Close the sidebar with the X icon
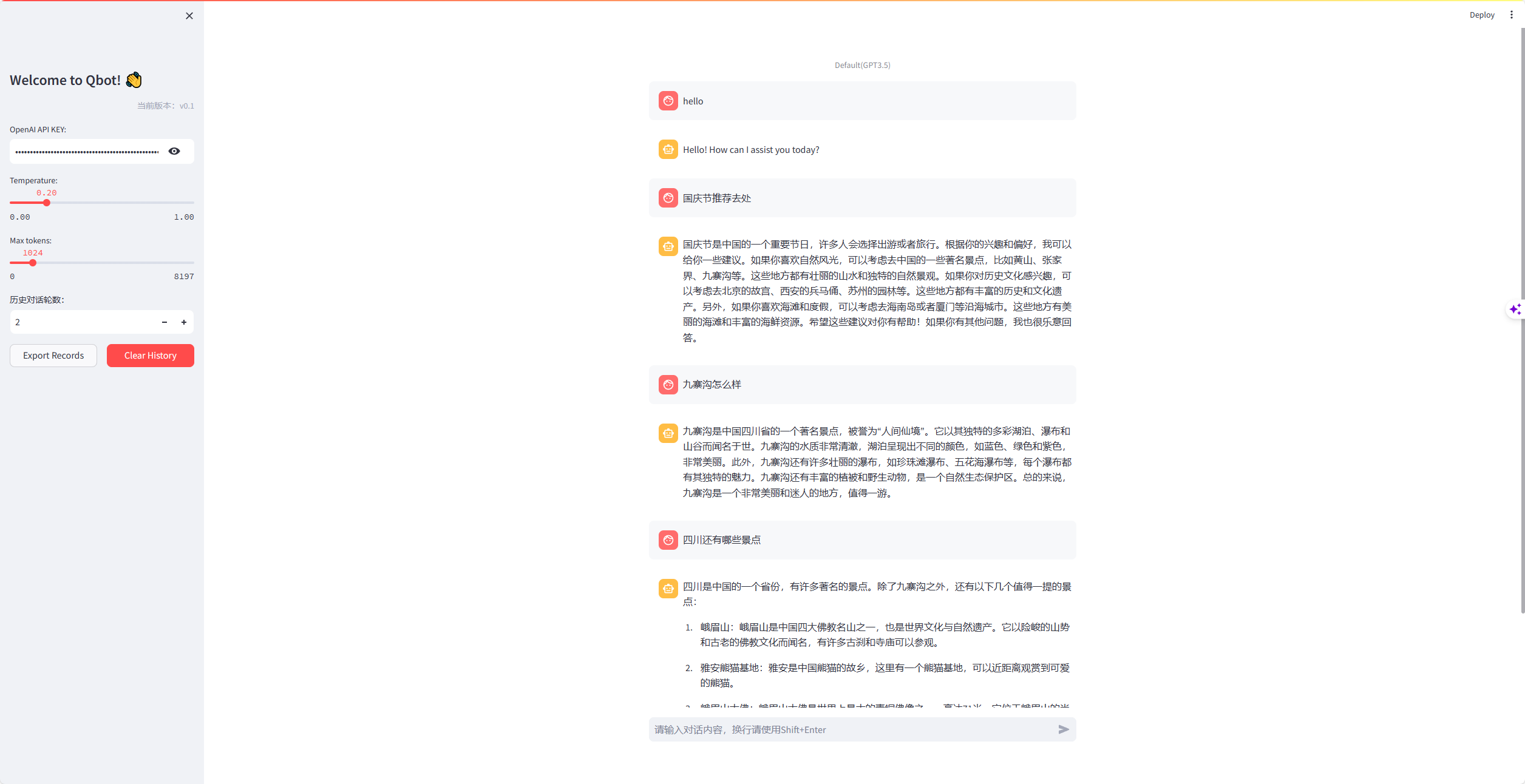Viewport: 1525px width, 784px height. coord(189,16)
